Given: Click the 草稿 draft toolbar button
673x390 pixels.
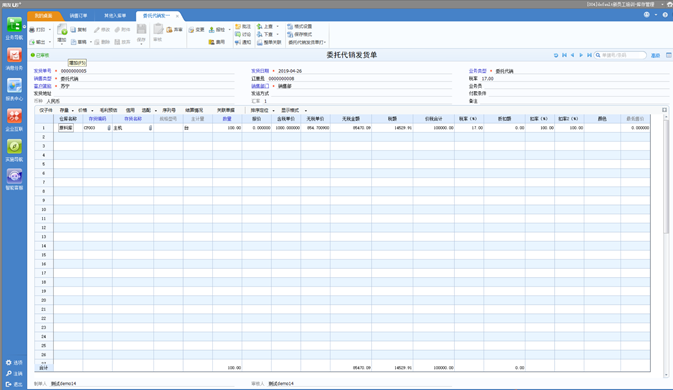Looking at the screenshot, I should click(79, 42).
